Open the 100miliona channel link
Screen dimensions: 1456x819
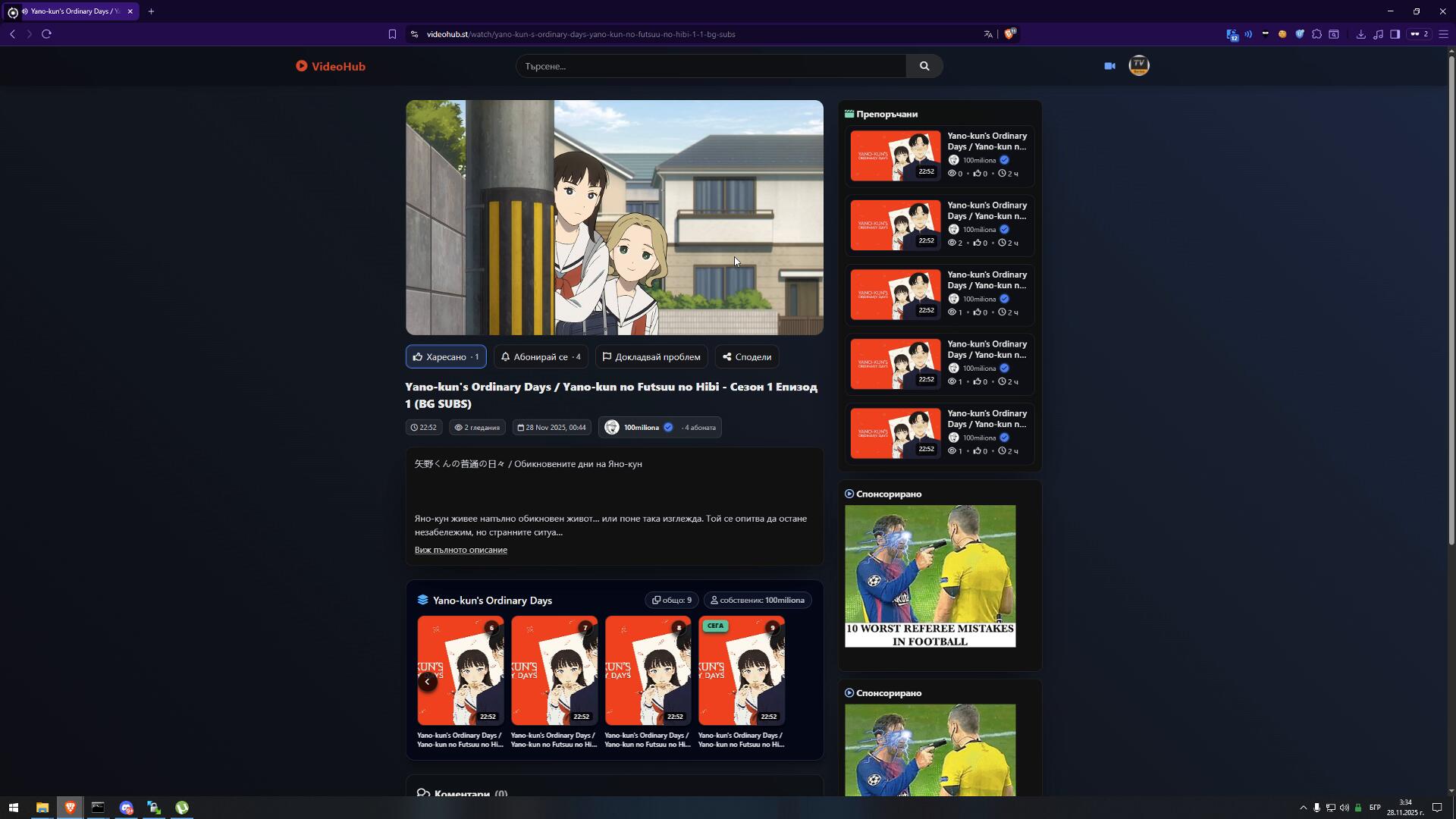coord(641,428)
